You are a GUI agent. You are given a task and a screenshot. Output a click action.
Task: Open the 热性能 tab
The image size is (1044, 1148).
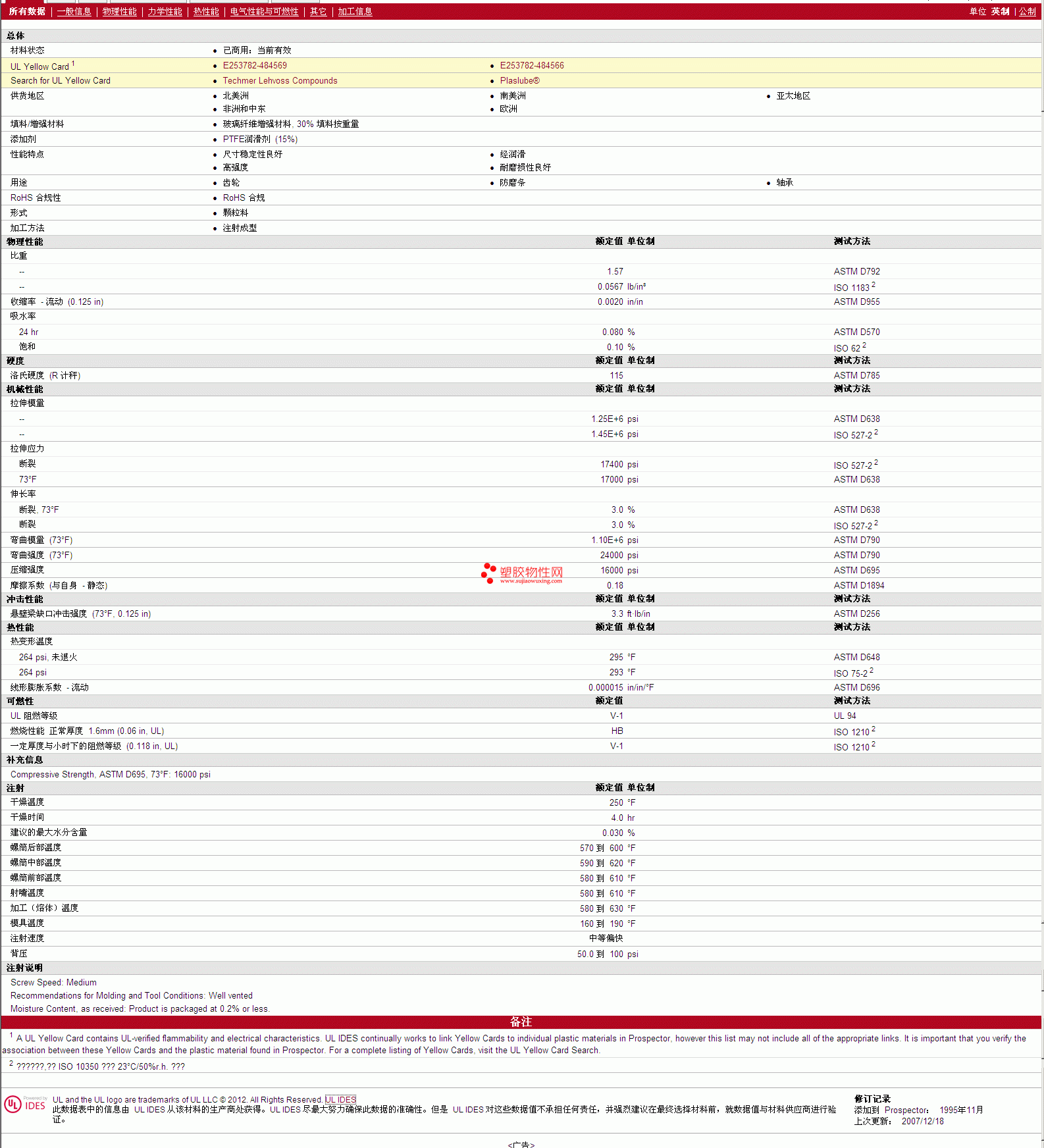[x=206, y=11]
